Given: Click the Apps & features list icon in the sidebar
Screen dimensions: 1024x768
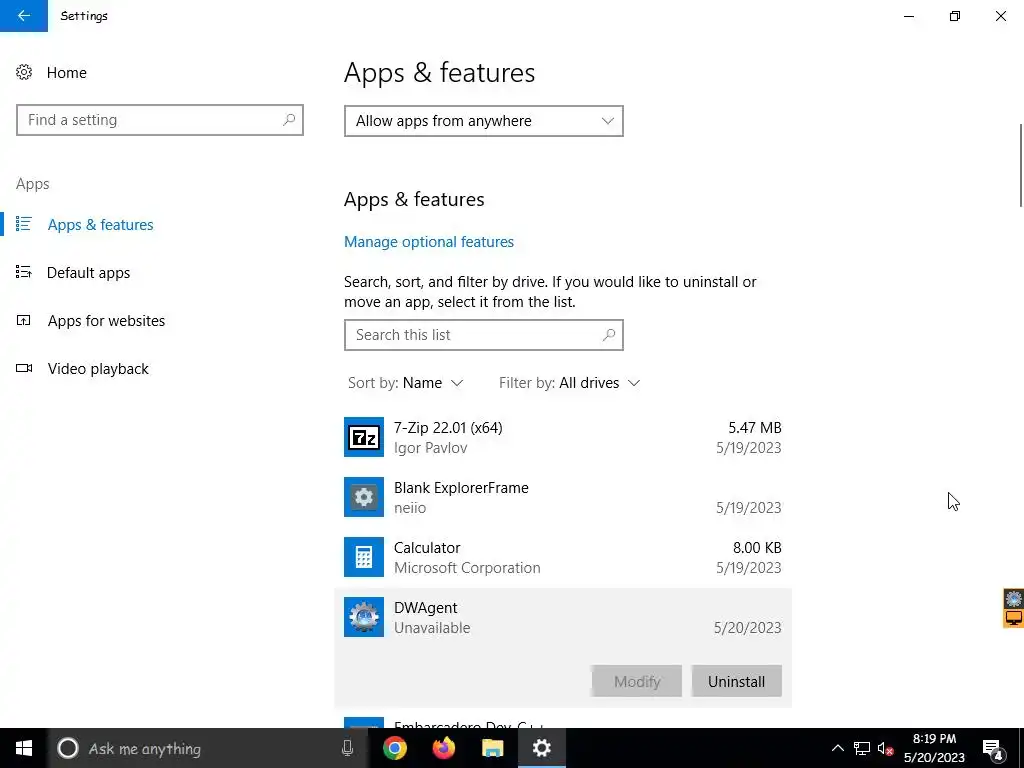Looking at the screenshot, I should click(24, 224).
